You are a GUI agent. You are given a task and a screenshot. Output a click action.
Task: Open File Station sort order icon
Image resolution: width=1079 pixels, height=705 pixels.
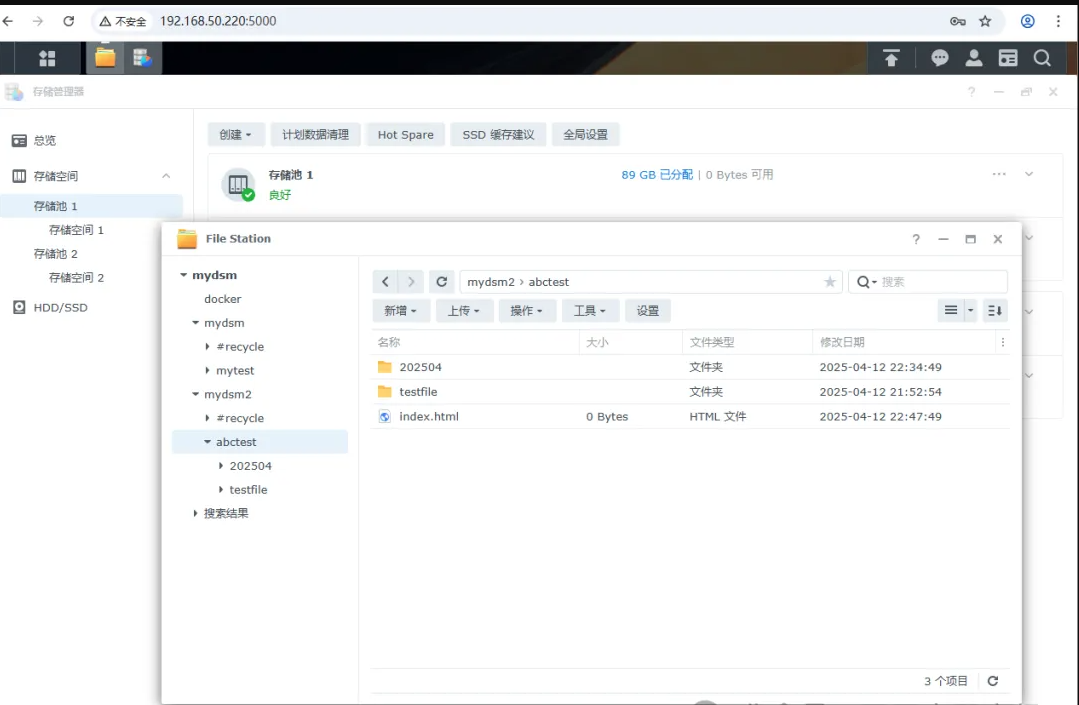pyautogui.click(x=994, y=311)
